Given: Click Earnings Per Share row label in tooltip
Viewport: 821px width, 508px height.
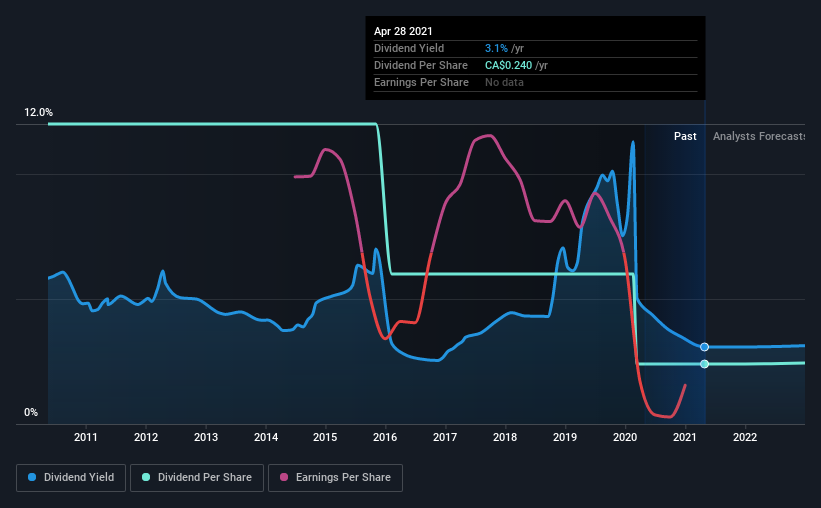Looking at the screenshot, I should pyautogui.click(x=421, y=82).
